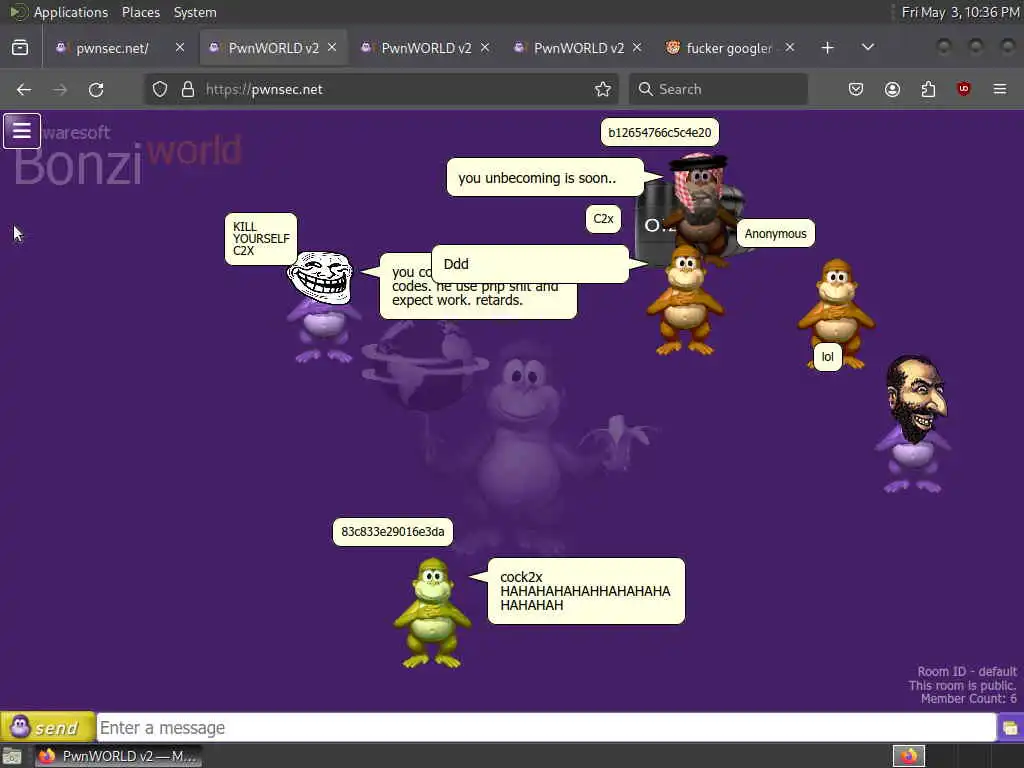The width and height of the screenshot is (1024, 768).
Task: Open the Pocket save icon
Action: [856, 89]
